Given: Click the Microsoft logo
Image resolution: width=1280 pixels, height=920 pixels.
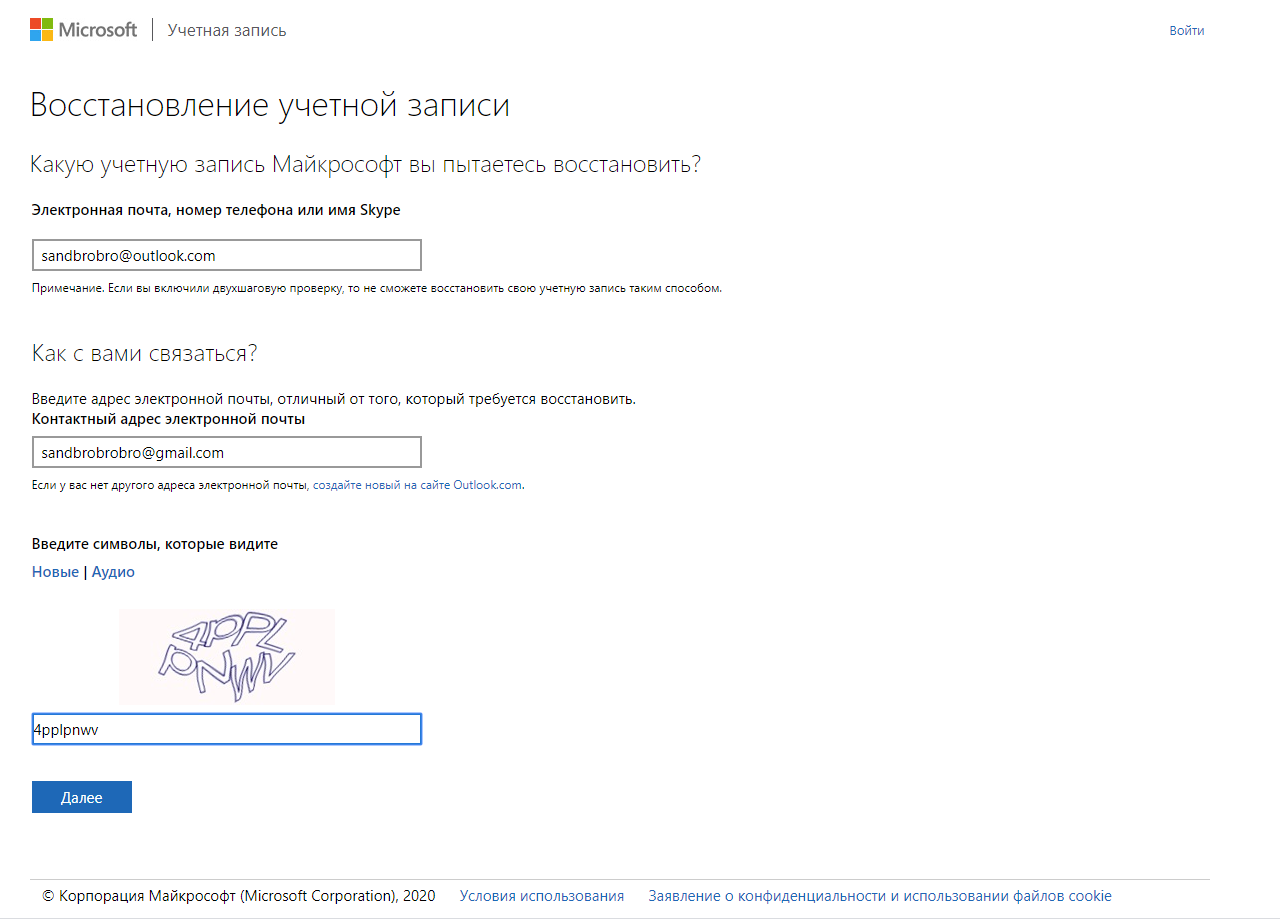Looking at the screenshot, I should point(83,30).
